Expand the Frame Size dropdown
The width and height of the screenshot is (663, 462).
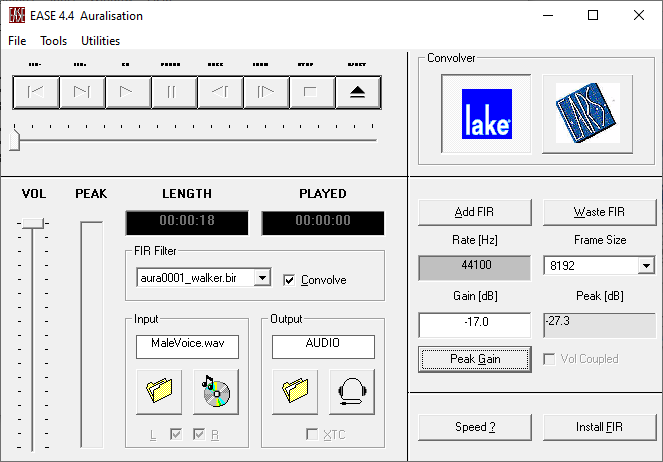click(x=646, y=265)
